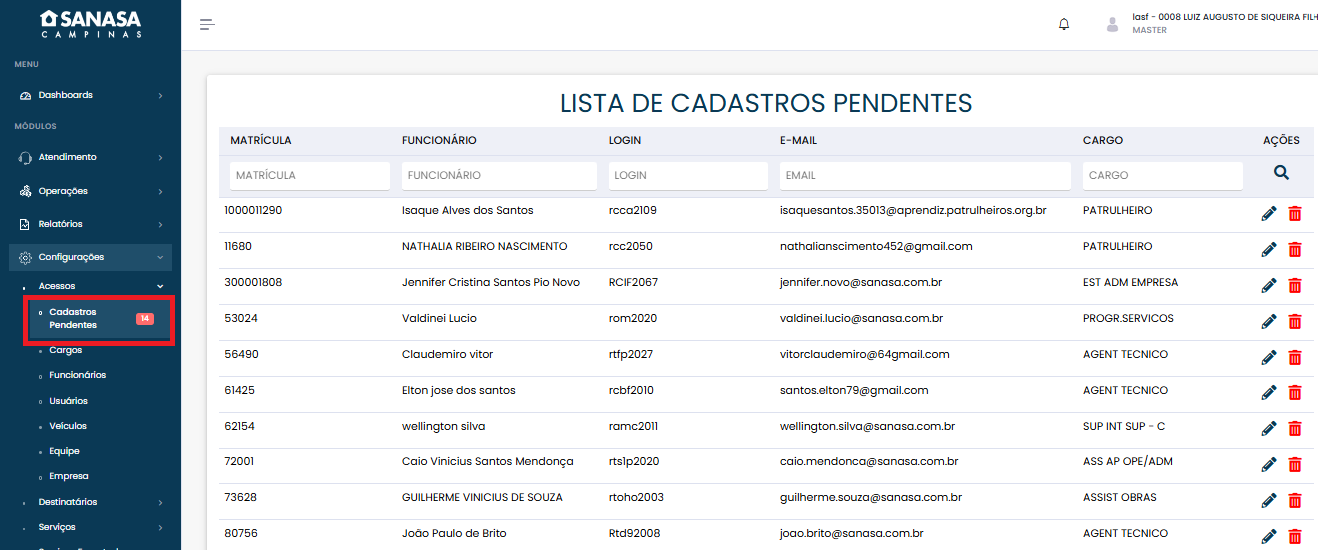Delete Claudemiro vitor with trash icon
The height and width of the screenshot is (550, 1318).
pos(1295,357)
